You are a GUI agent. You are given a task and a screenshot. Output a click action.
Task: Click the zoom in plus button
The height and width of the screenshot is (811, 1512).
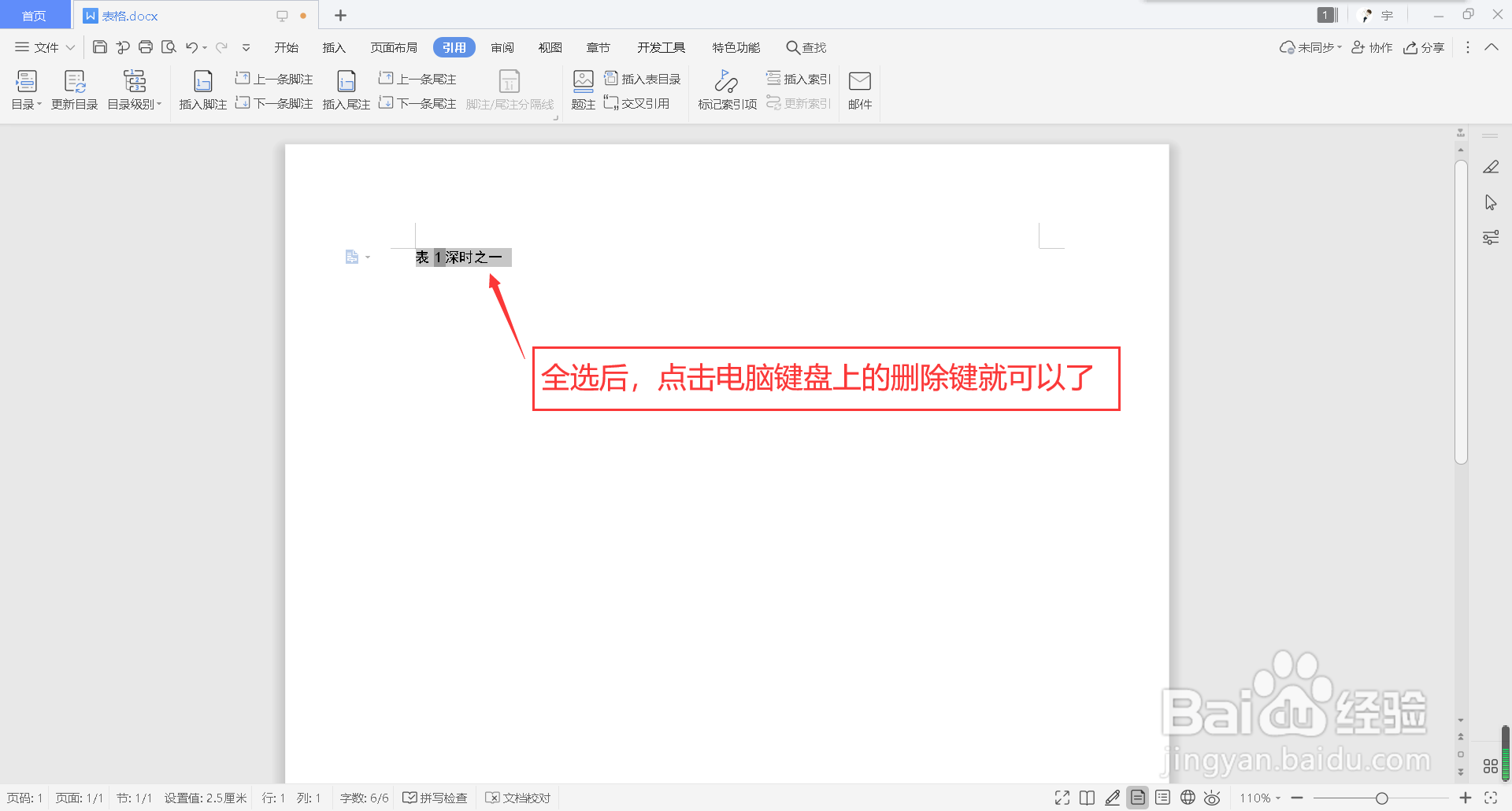click(x=1466, y=798)
